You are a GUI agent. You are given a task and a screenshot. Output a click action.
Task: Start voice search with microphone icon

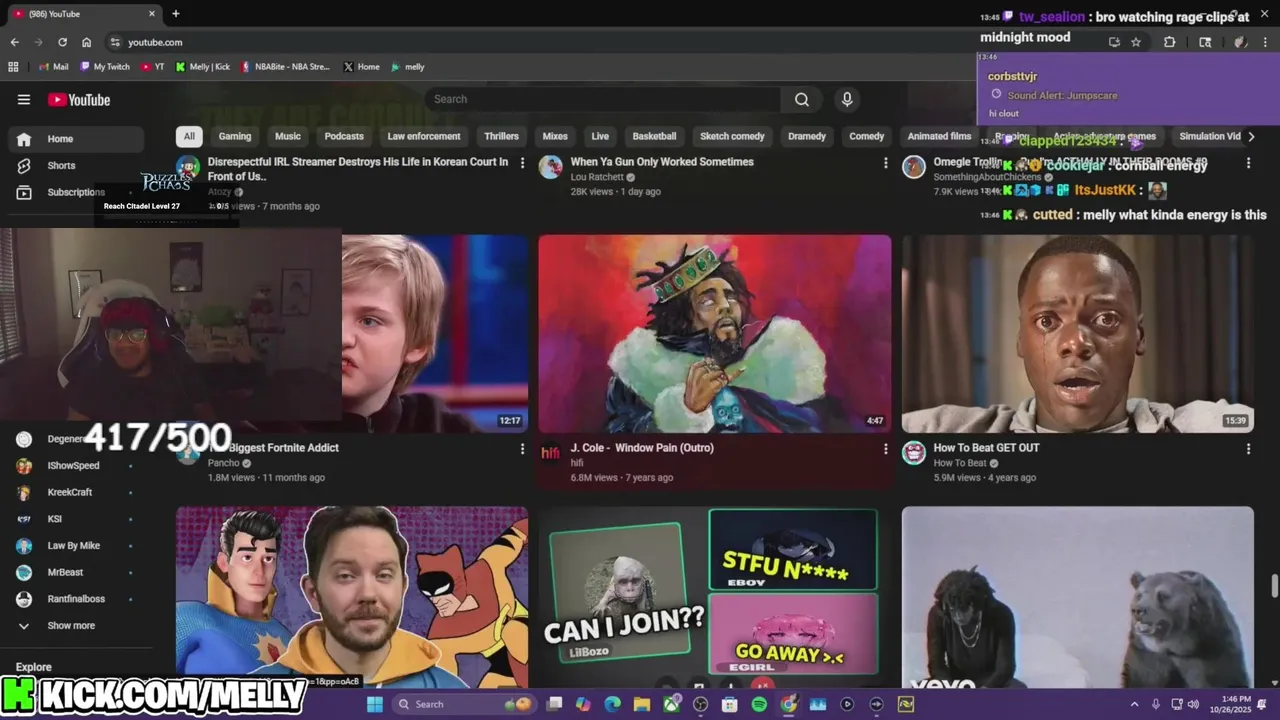tap(847, 99)
